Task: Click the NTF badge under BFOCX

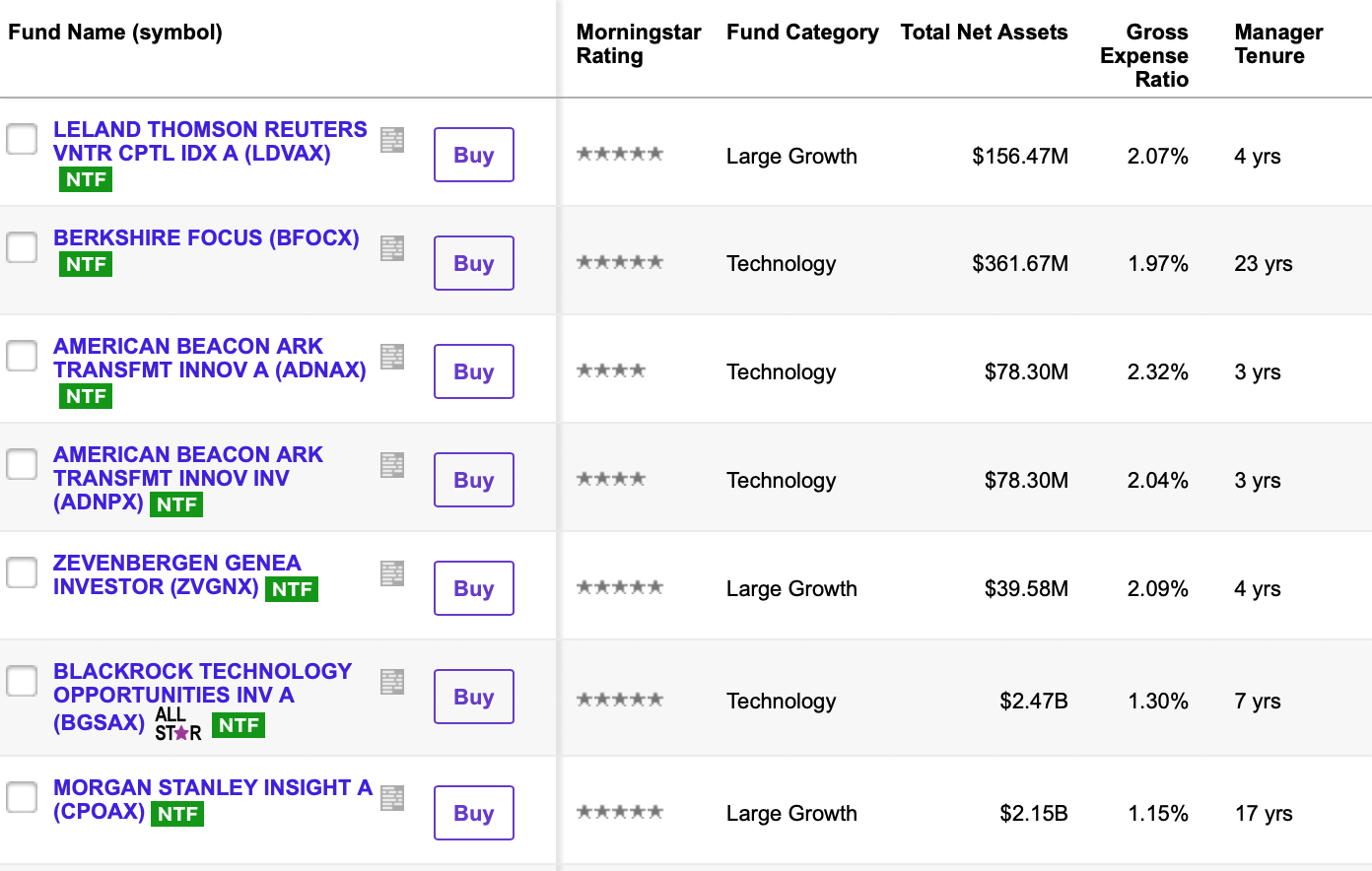Action: pyautogui.click(x=86, y=264)
